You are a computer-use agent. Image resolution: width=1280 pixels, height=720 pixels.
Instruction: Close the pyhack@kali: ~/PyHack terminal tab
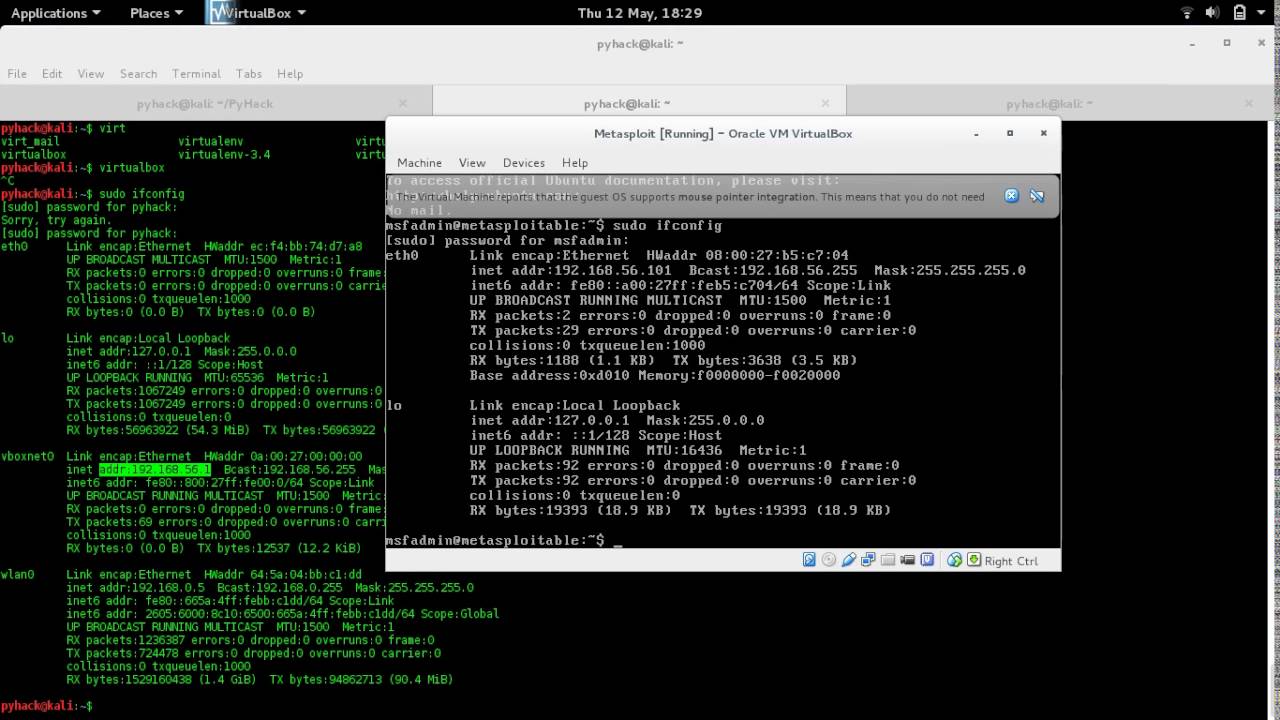[x=403, y=103]
